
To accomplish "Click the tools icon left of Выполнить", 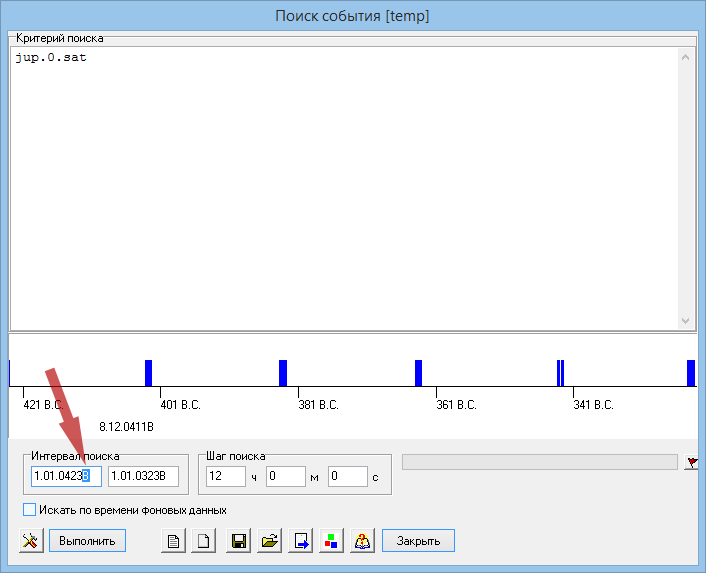I will tap(31, 541).
